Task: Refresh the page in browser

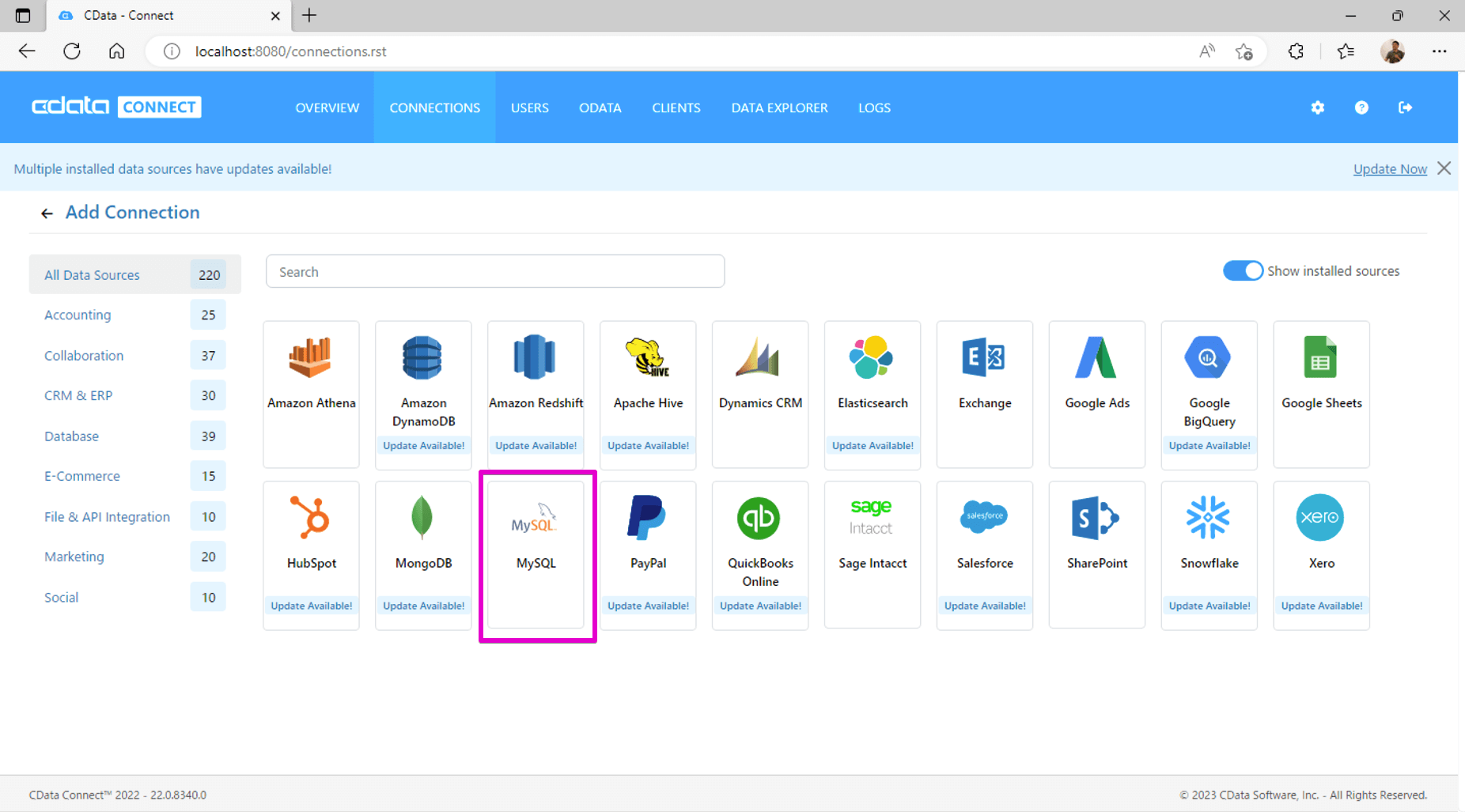Action: click(72, 51)
